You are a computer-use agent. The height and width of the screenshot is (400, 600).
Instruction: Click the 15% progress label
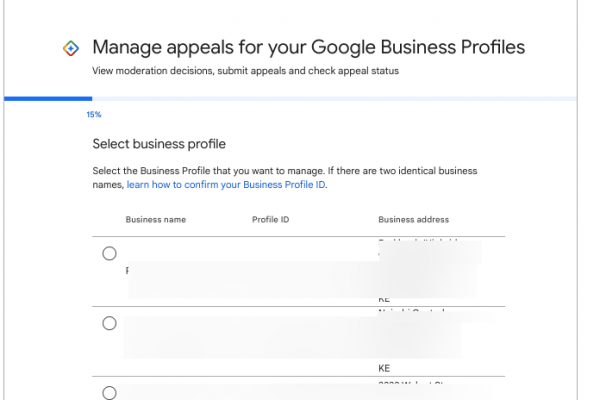(x=94, y=115)
